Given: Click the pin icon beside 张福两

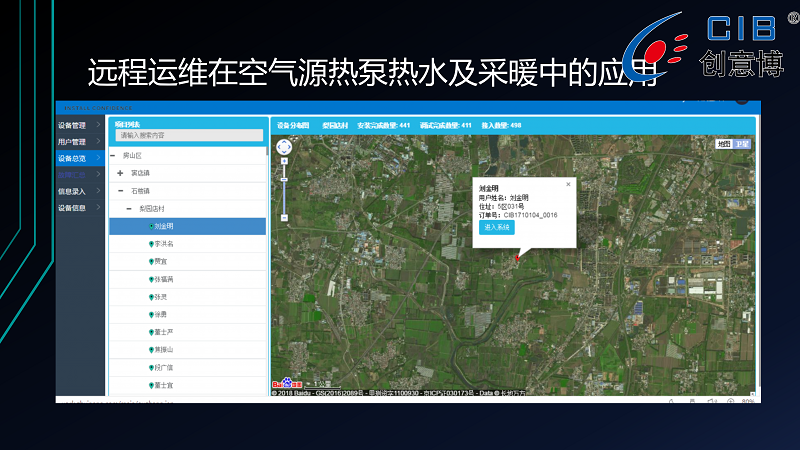Looking at the screenshot, I should [x=151, y=280].
